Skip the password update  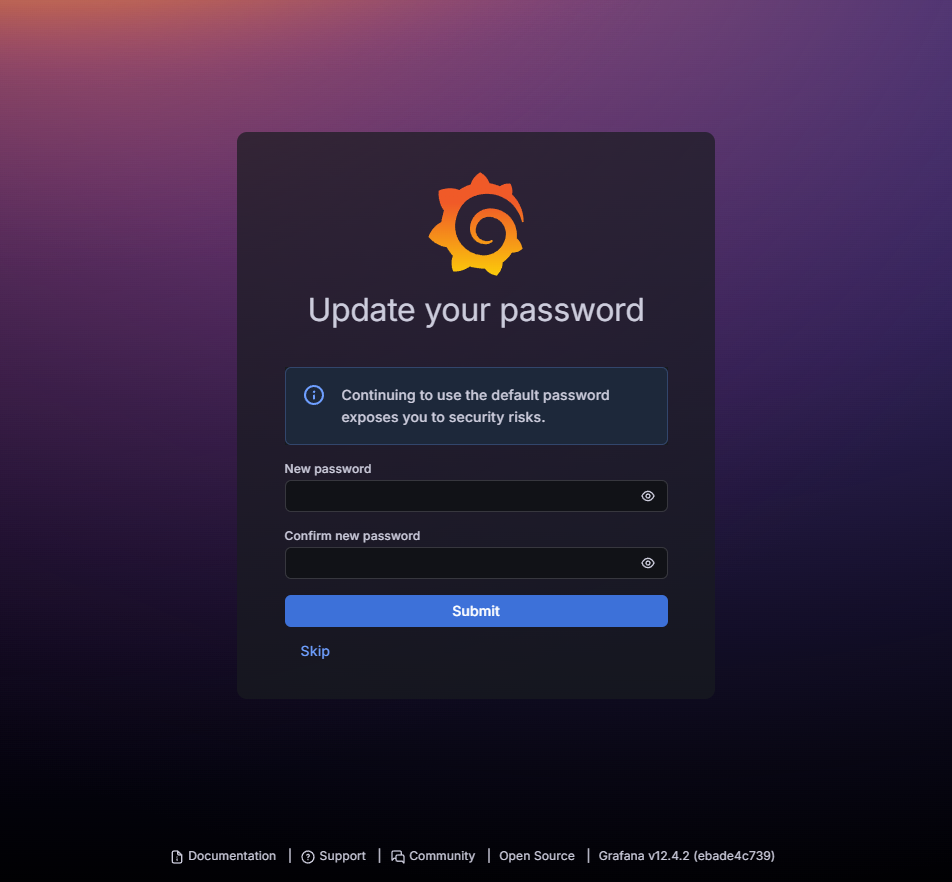(x=315, y=651)
